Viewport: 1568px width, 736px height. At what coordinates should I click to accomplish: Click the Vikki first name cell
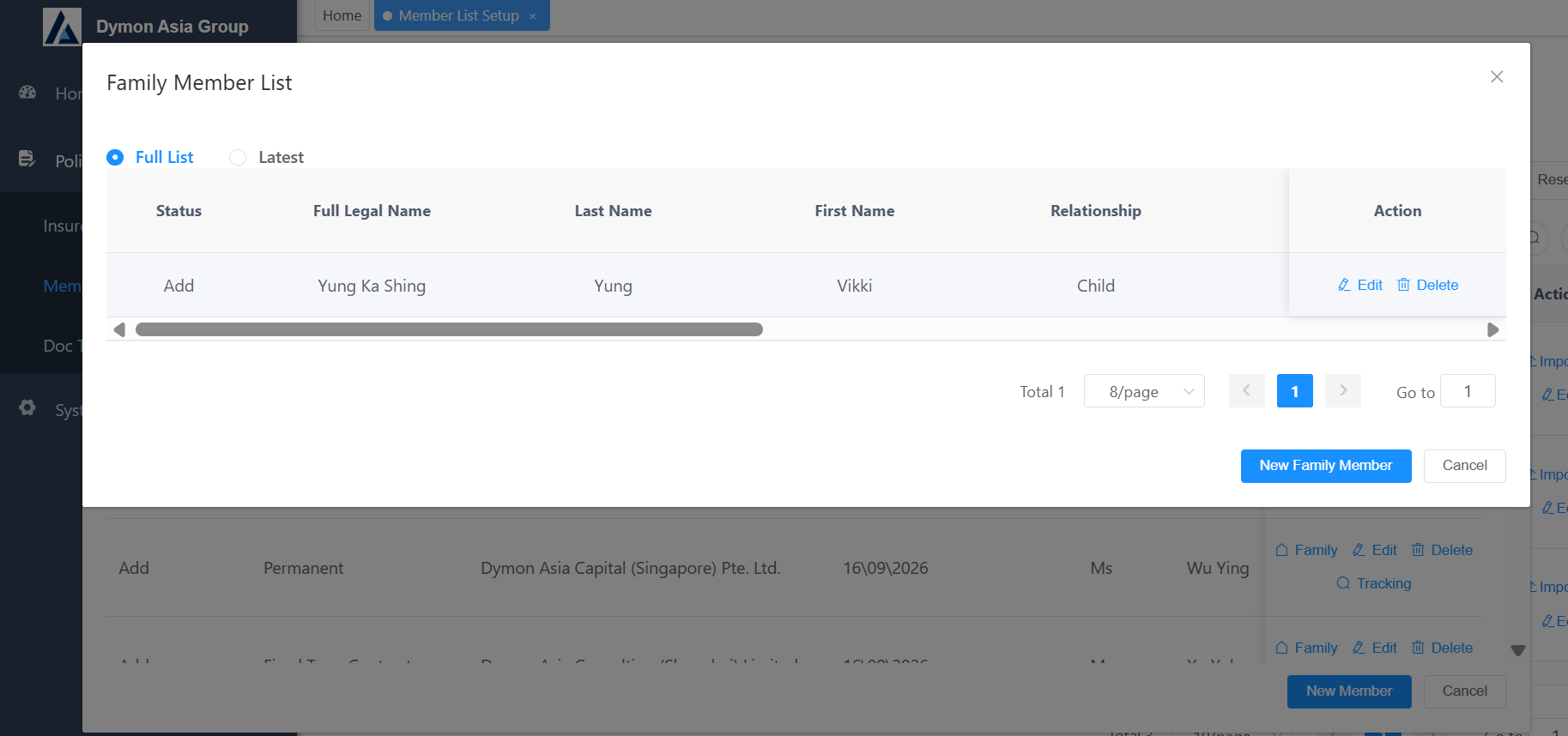pyautogui.click(x=855, y=286)
